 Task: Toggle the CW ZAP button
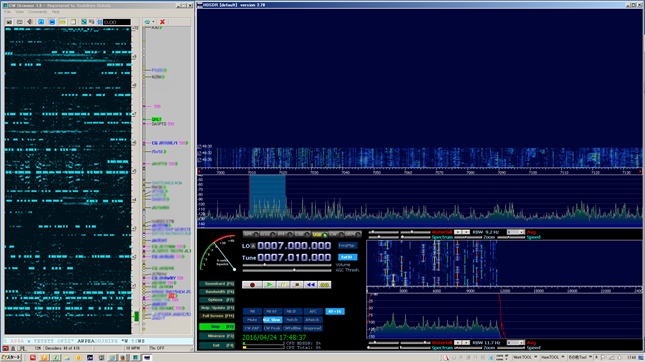253,328
